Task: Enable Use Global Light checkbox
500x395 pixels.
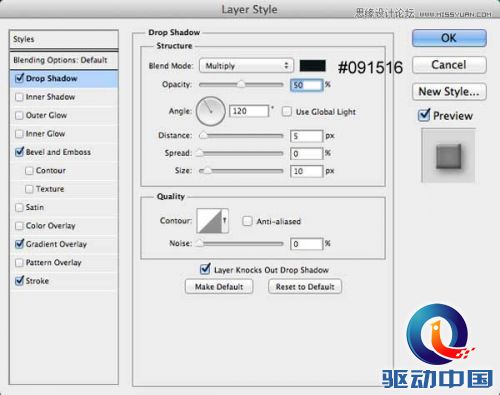Action: tap(287, 111)
